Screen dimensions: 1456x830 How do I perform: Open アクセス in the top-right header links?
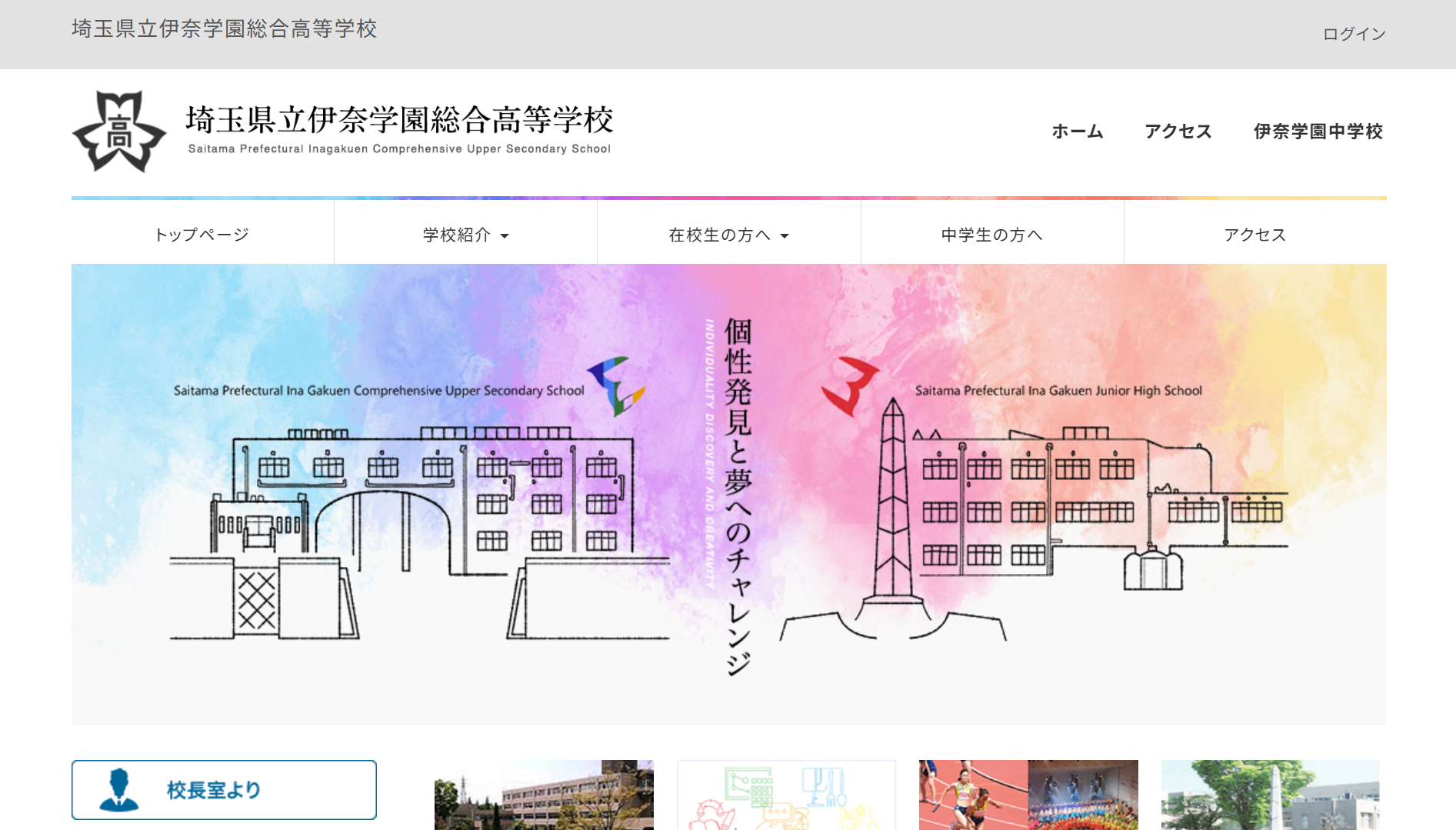(1178, 132)
